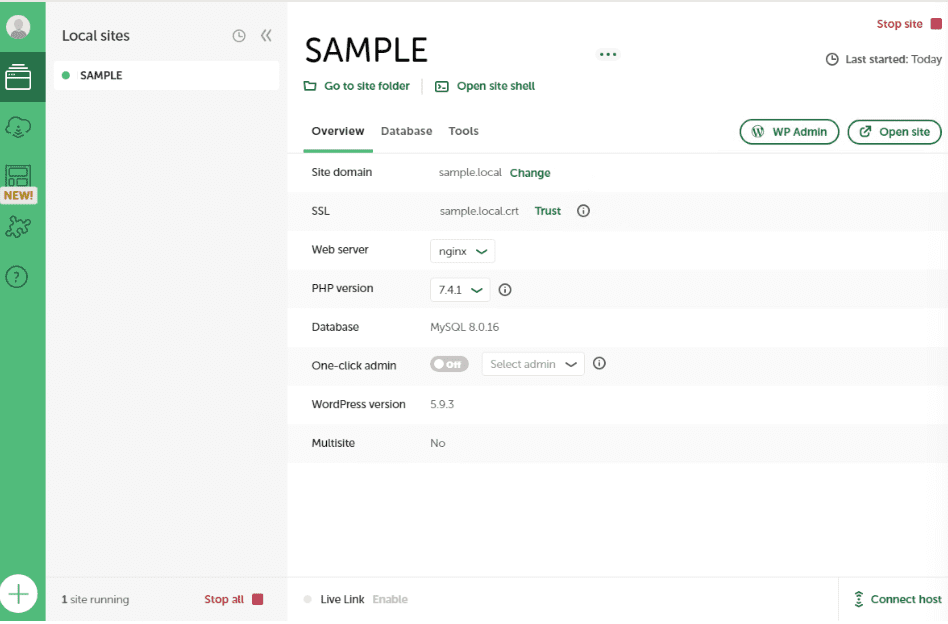Image resolution: width=948 pixels, height=624 pixels.
Task: Switch to the Tools tab
Action: coord(464,131)
